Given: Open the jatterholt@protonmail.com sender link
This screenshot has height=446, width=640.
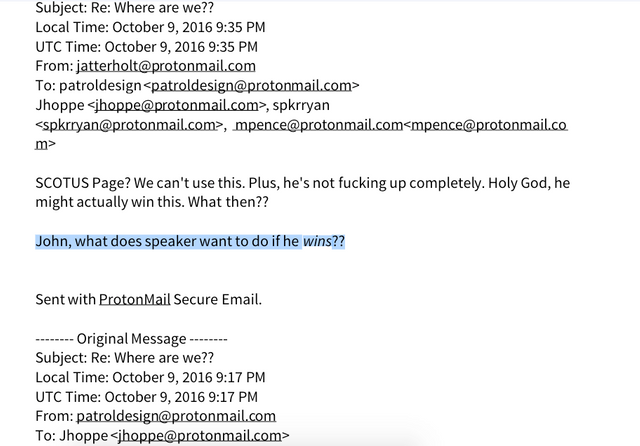Looking at the screenshot, I should [x=166, y=66].
